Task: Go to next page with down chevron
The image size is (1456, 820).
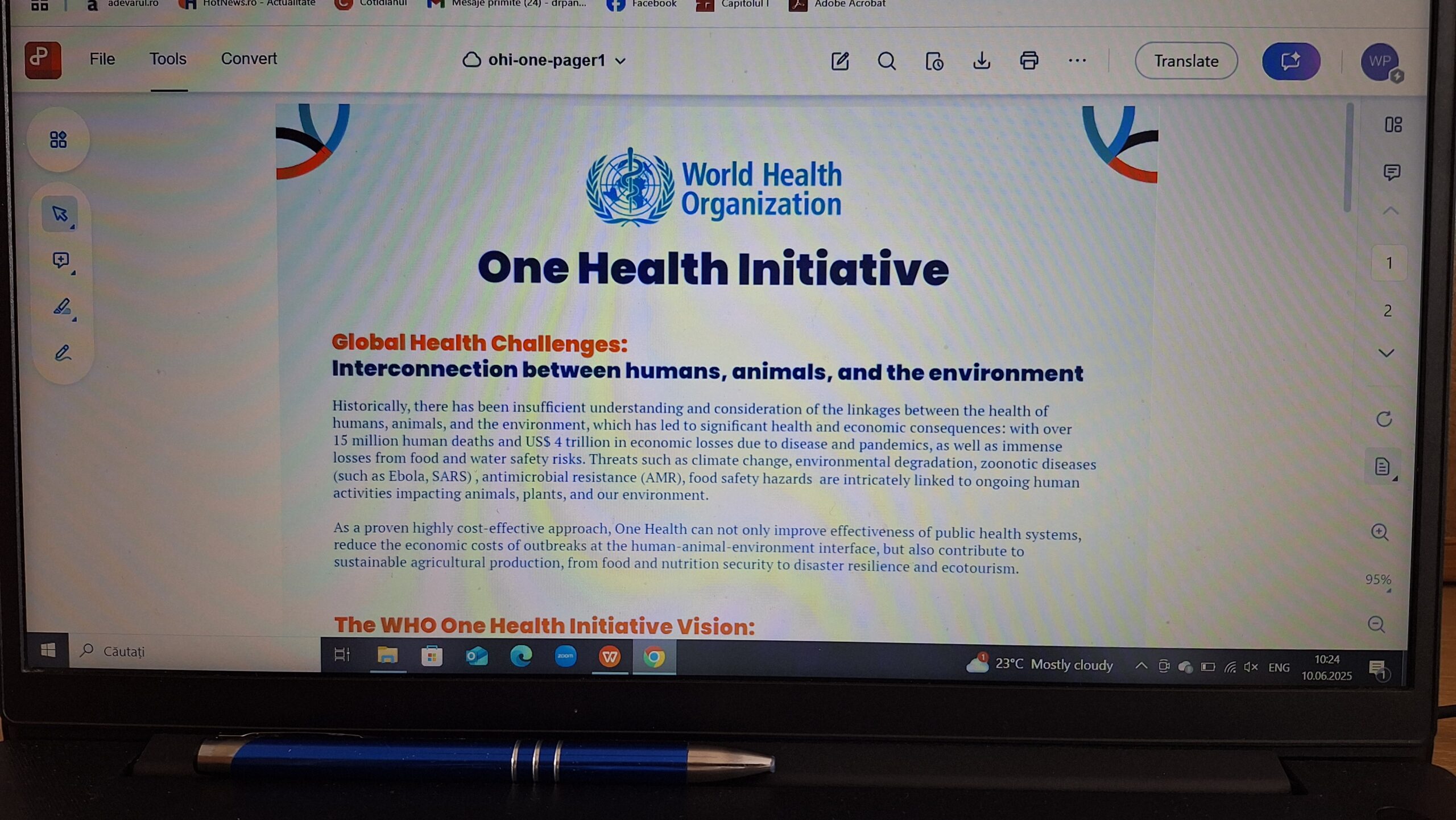Action: point(1387,353)
